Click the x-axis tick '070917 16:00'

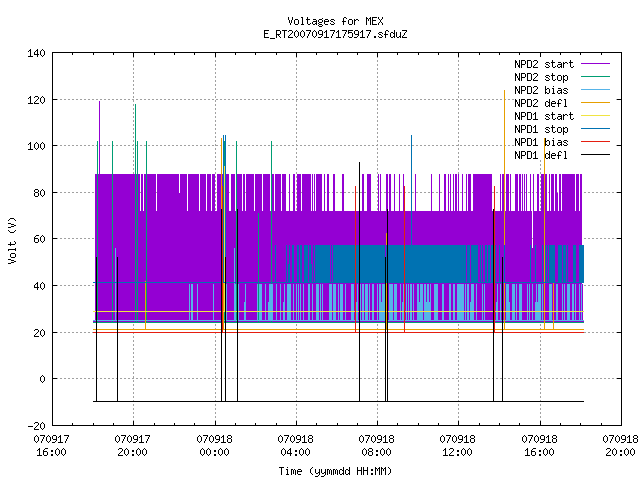tap(51, 446)
